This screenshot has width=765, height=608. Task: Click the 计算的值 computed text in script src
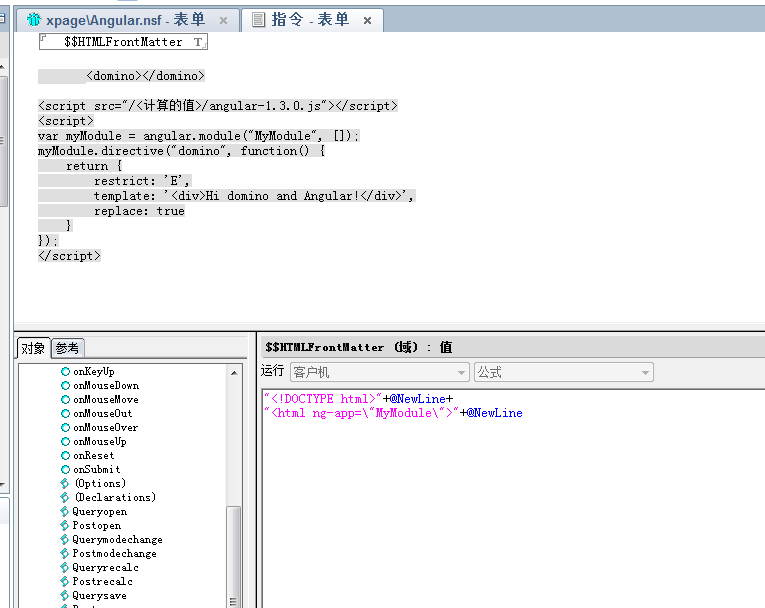pyautogui.click(x=167, y=106)
